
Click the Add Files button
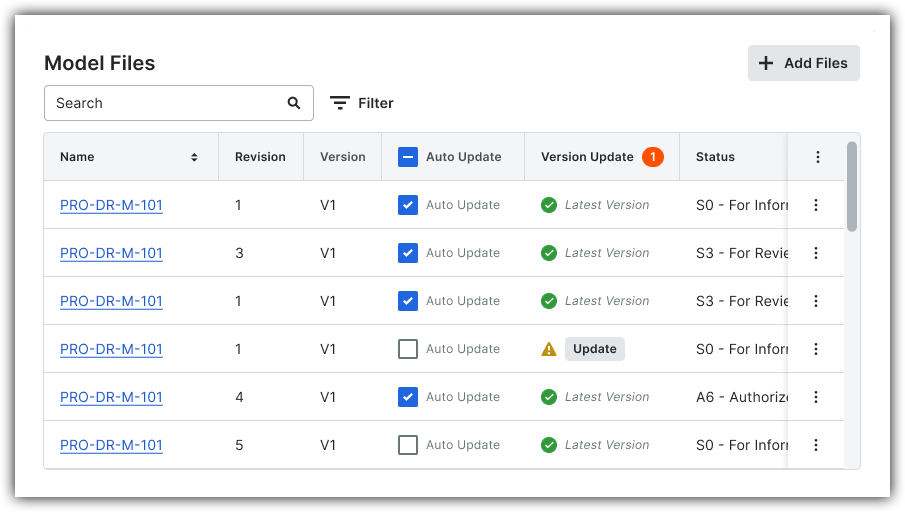[x=803, y=63]
